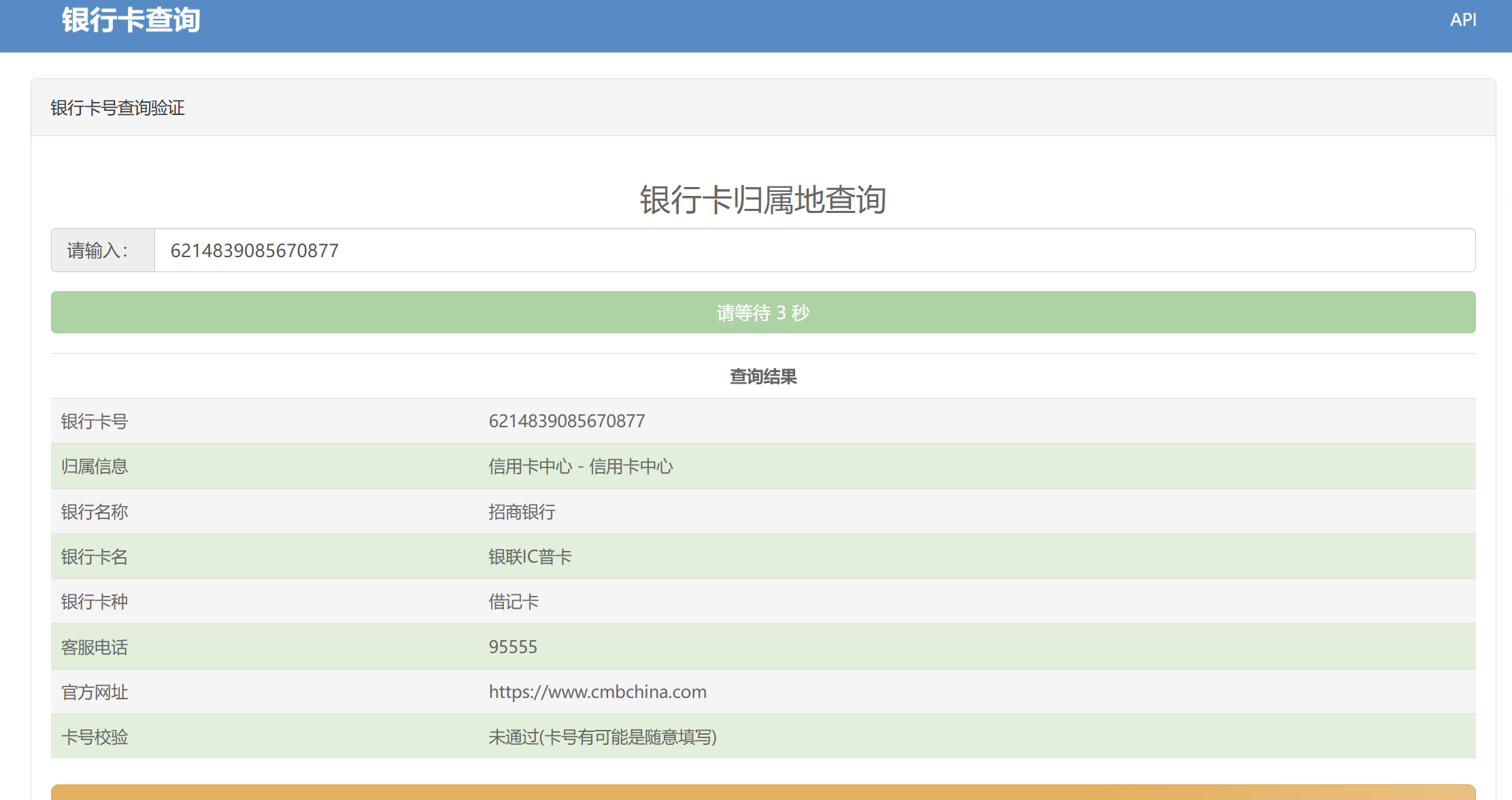1512x800 pixels.
Task: Select the 银行卡号 result value 6214839085670877
Action: [567, 421]
